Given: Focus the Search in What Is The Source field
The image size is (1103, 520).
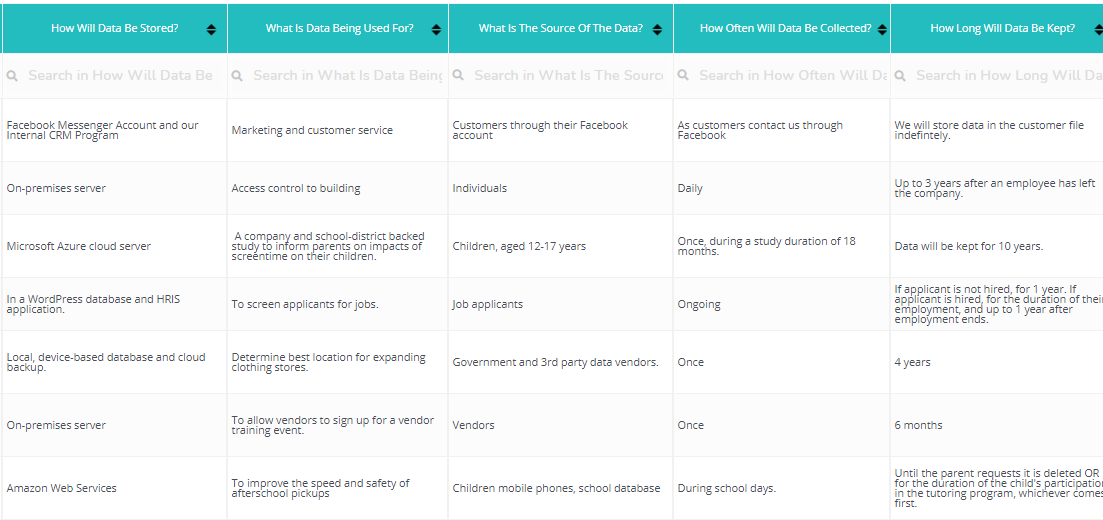Looking at the screenshot, I should [561, 75].
